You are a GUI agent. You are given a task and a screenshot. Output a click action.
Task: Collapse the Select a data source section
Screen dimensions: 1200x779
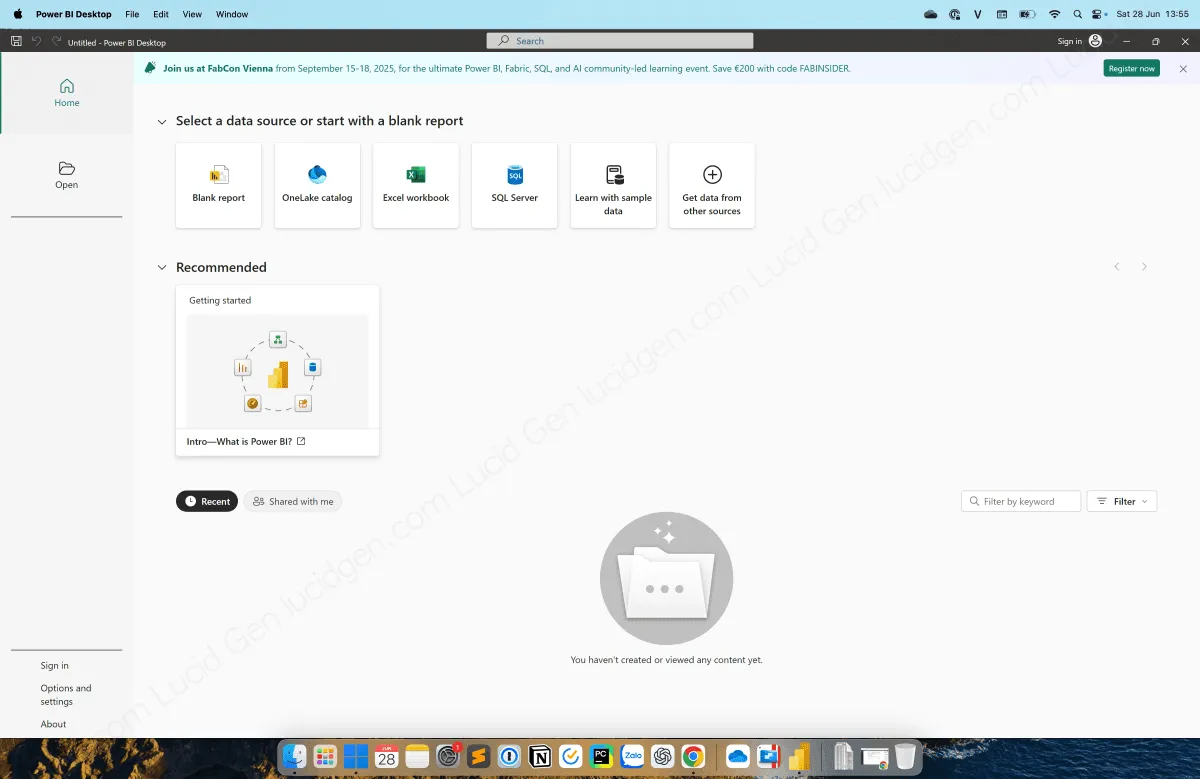[162, 120]
